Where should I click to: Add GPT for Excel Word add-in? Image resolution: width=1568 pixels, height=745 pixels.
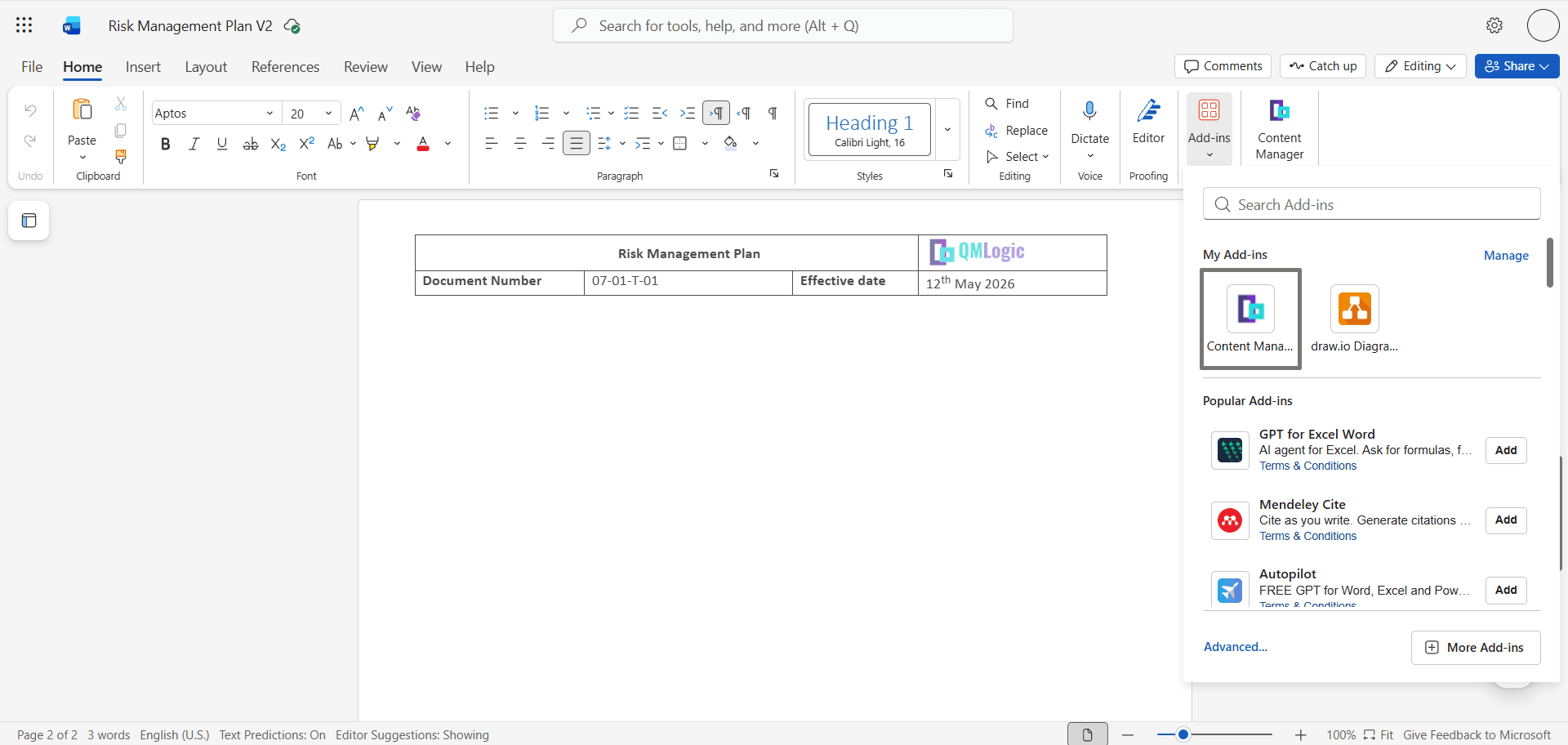coord(1506,450)
